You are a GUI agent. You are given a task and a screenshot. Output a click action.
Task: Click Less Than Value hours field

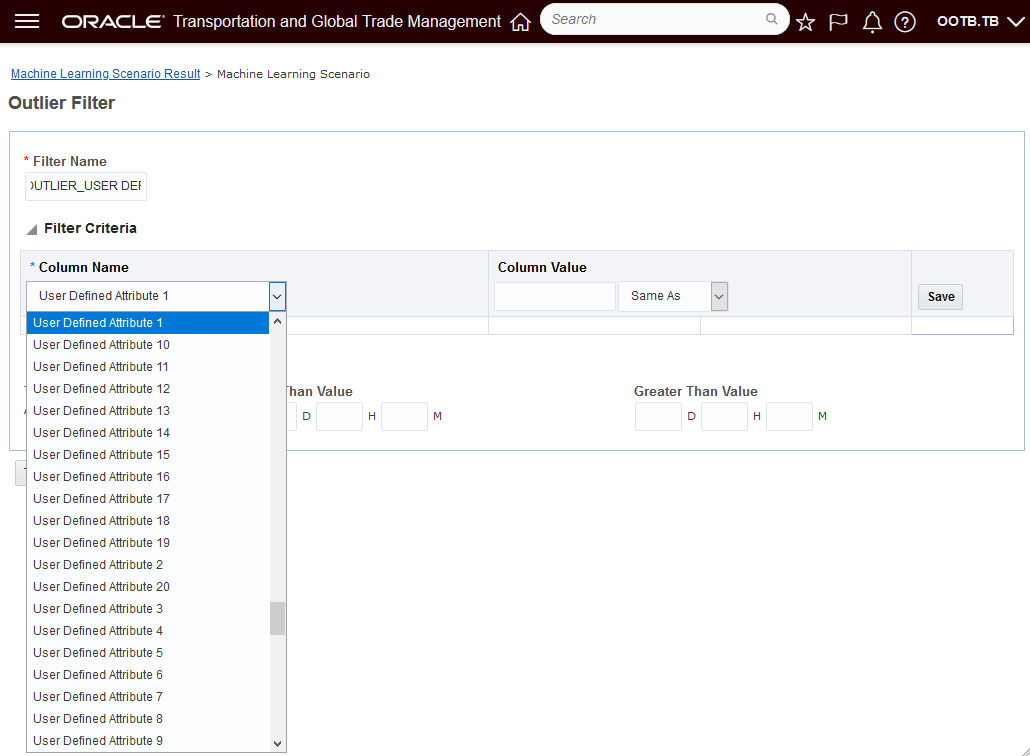coord(339,416)
